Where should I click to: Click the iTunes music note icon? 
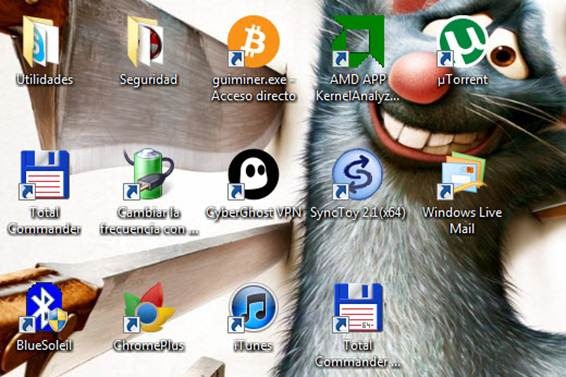pos(253,308)
